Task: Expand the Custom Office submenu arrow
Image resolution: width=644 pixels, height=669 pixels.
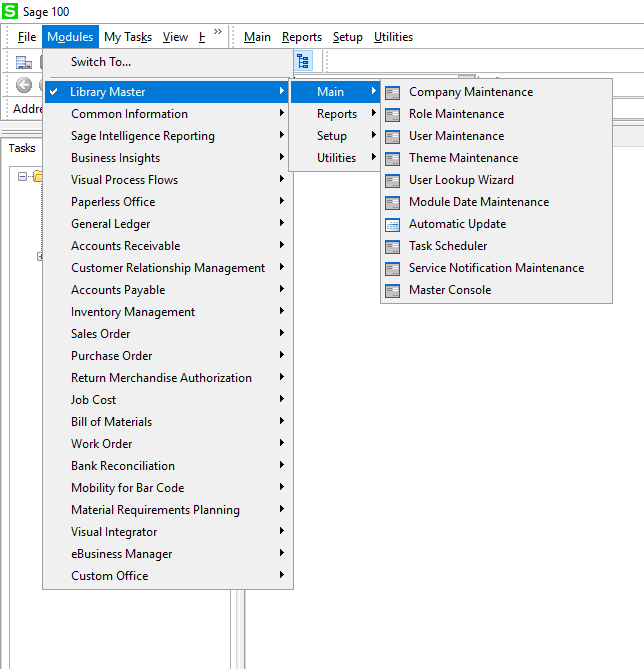Action: [x=282, y=574]
